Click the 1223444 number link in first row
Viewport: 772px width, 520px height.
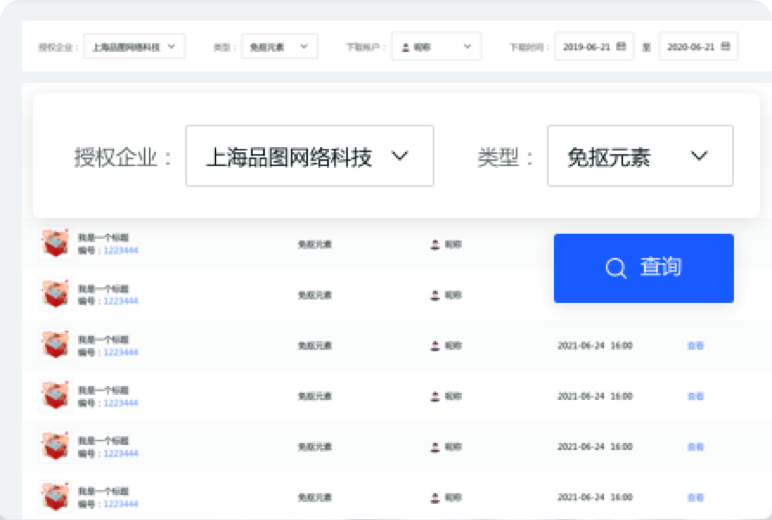121,250
